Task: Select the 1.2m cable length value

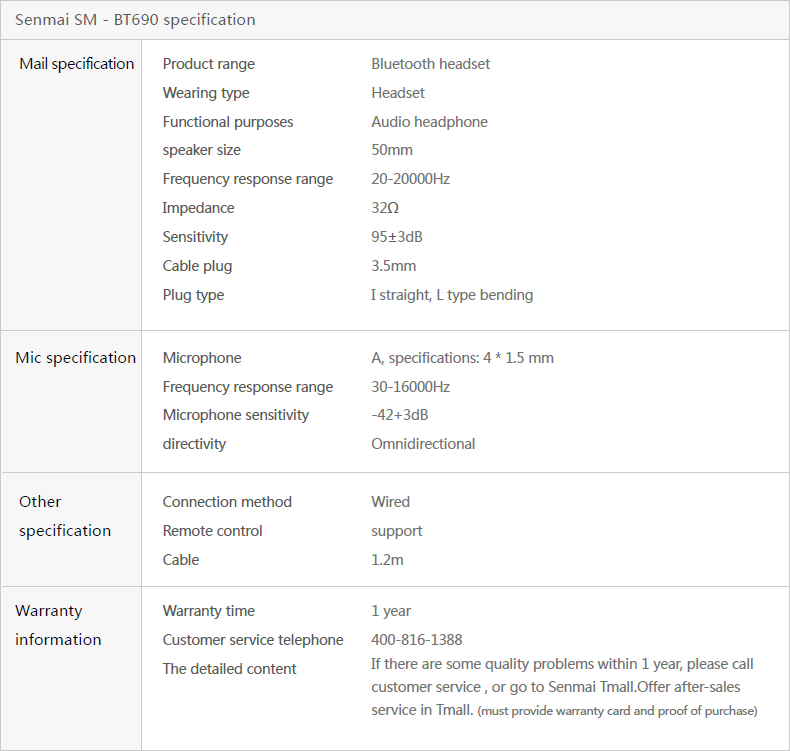Action: click(x=387, y=560)
